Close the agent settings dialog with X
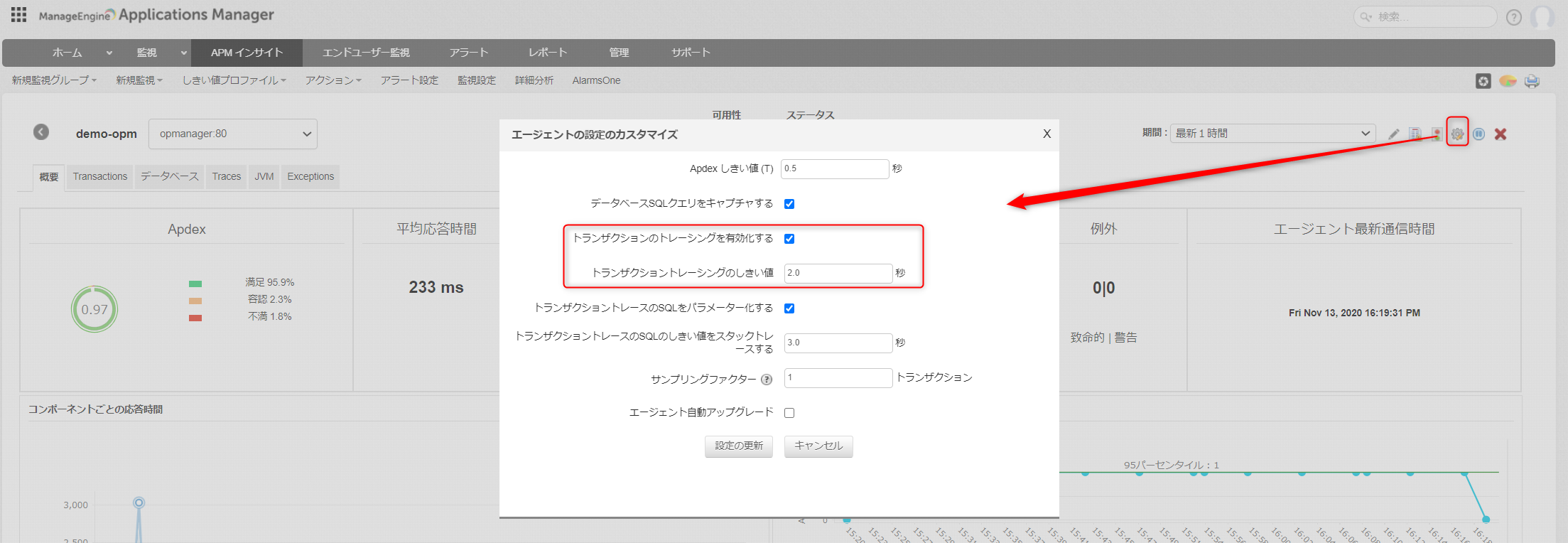The height and width of the screenshot is (543, 1568). [x=1047, y=134]
